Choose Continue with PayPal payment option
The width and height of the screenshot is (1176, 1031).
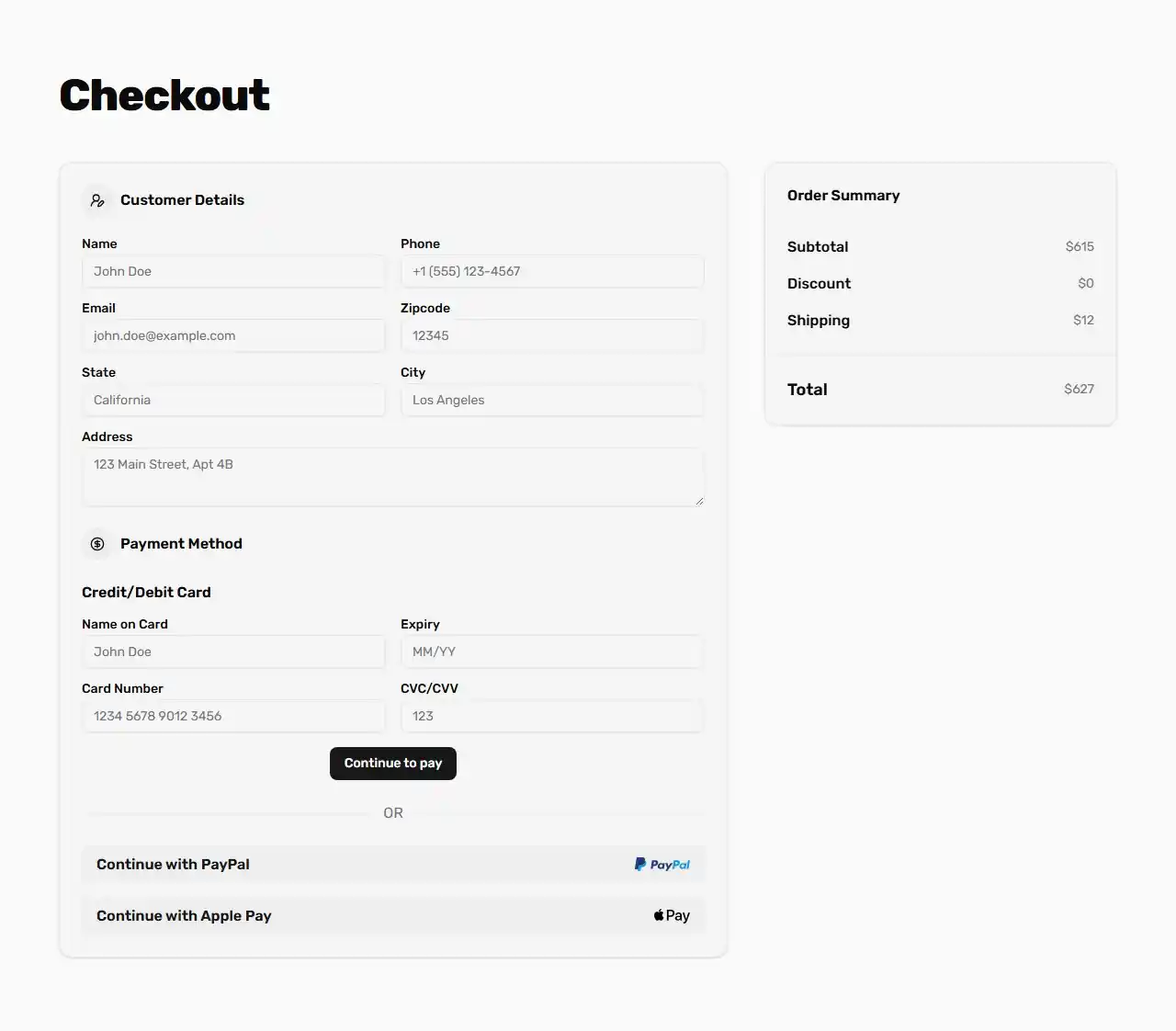pos(392,864)
